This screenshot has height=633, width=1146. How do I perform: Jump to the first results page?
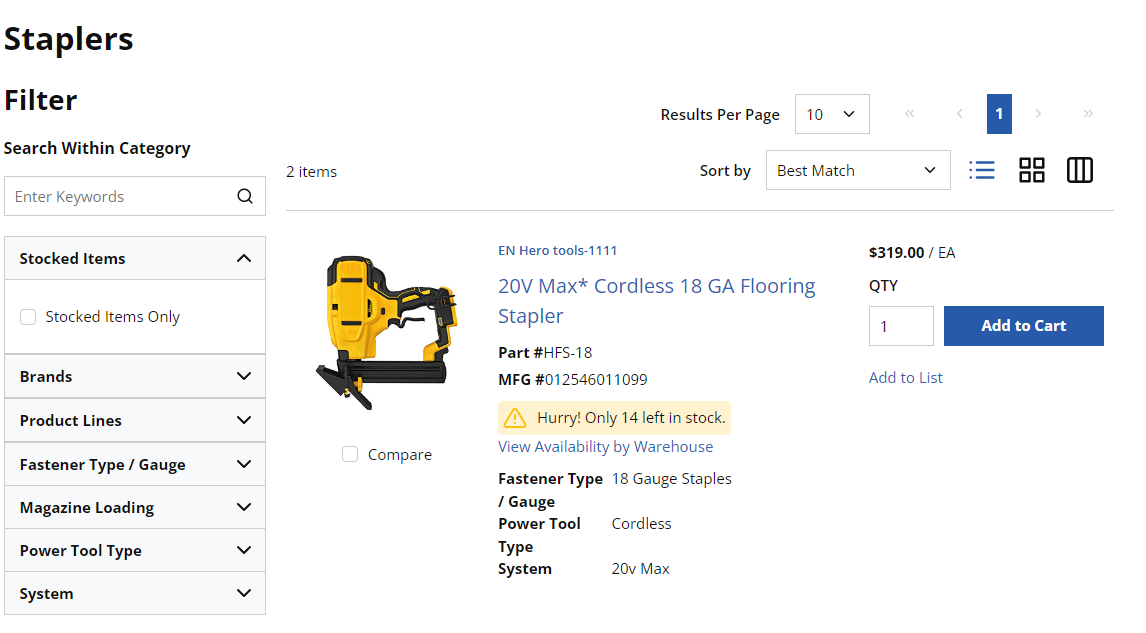pyautogui.click(x=909, y=113)
